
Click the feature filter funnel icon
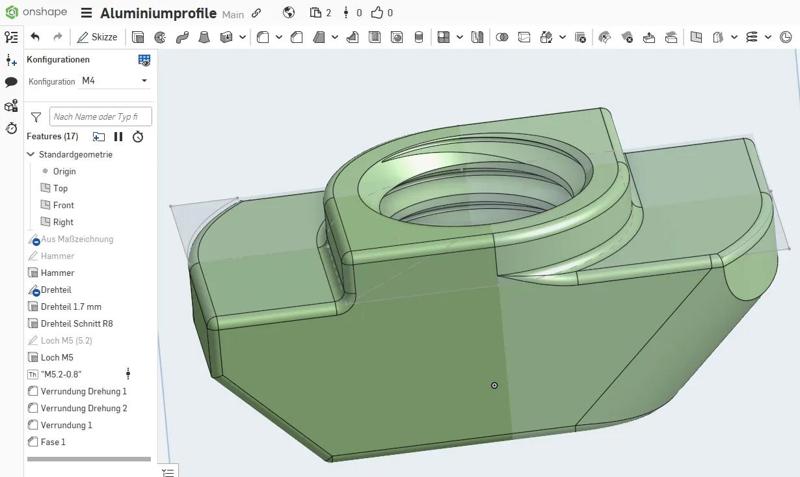[x=36, y=117]
